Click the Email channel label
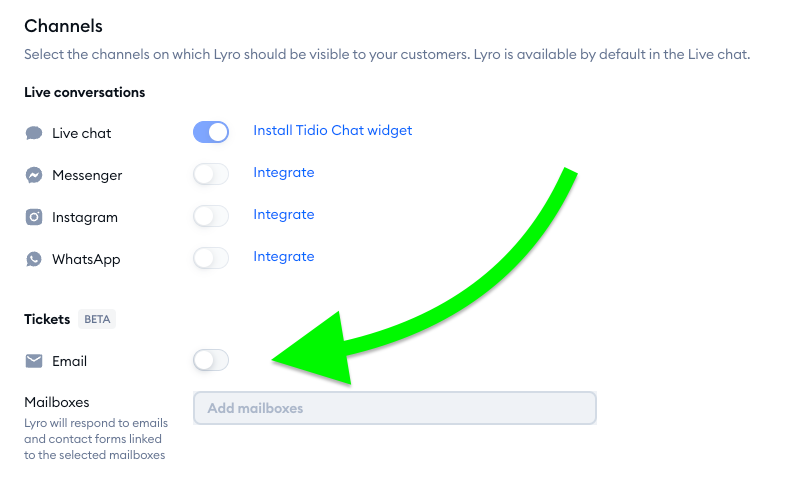 coord(70,361)
